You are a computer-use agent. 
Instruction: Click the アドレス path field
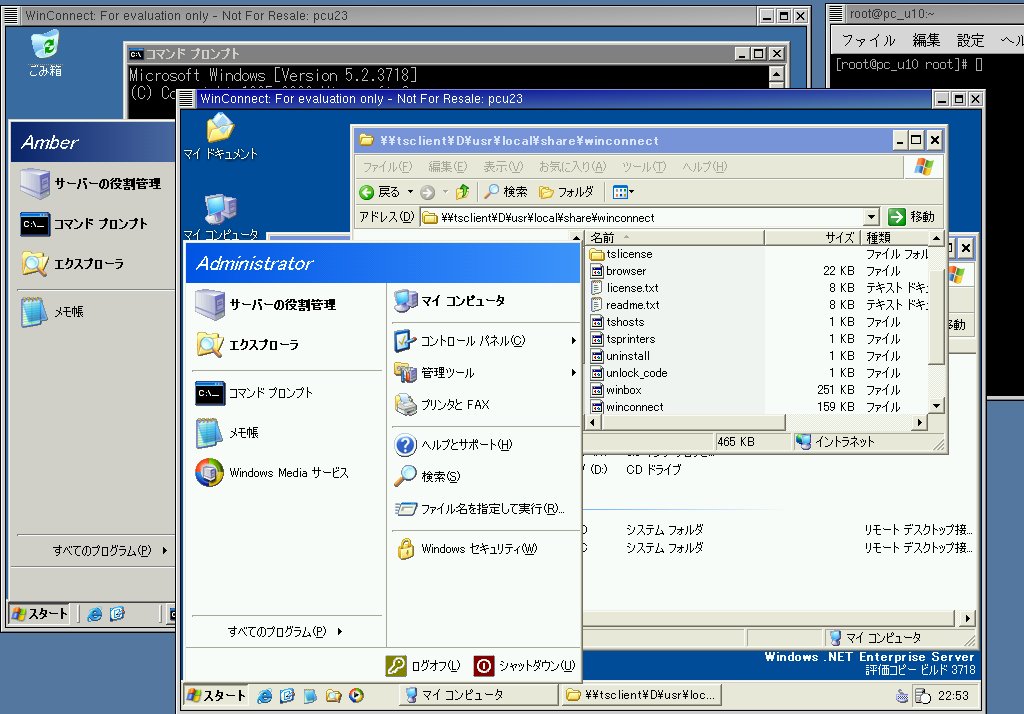pos(643,217)
